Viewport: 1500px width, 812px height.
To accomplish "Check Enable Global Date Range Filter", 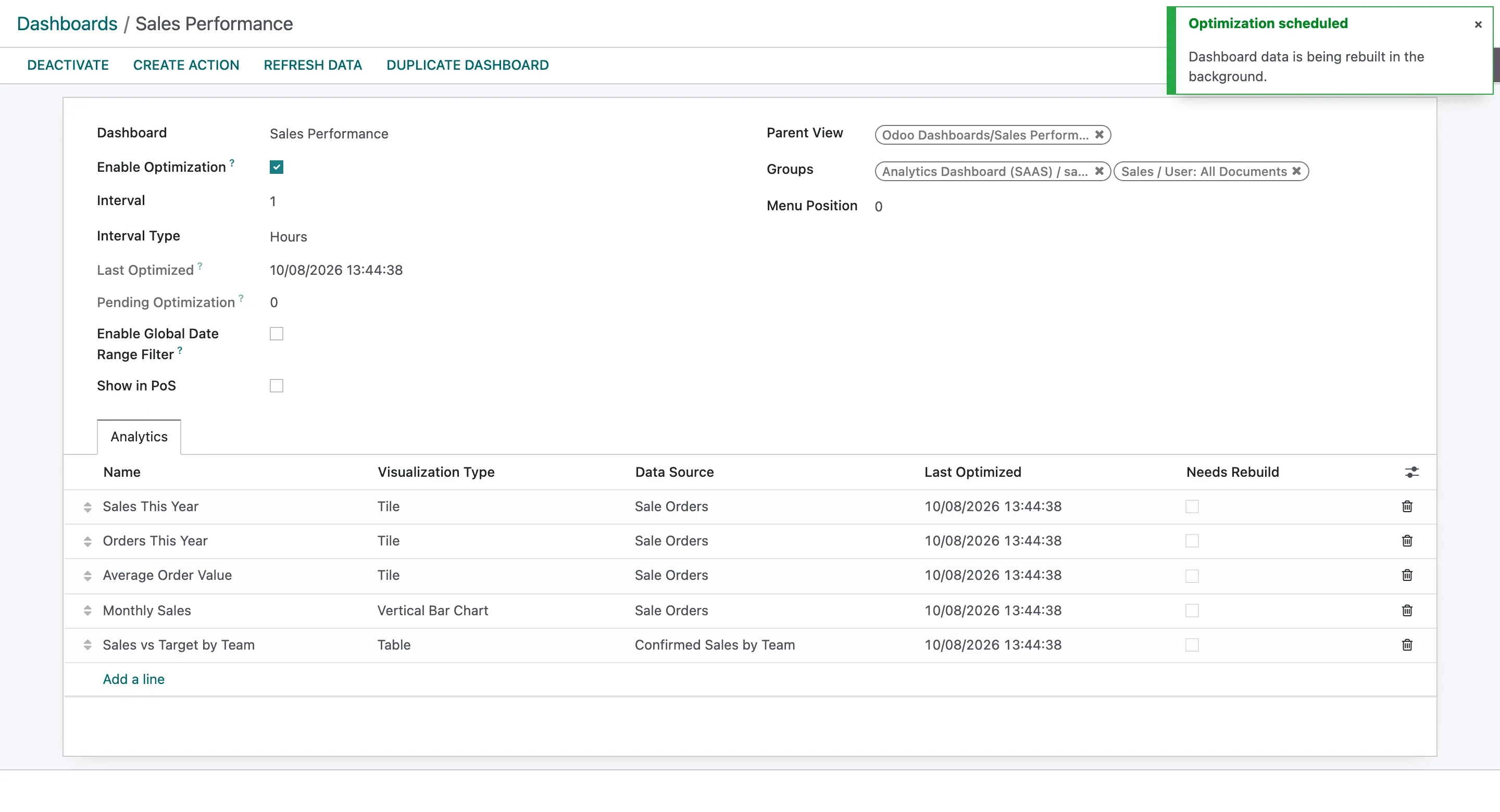I will click(277, 334).
